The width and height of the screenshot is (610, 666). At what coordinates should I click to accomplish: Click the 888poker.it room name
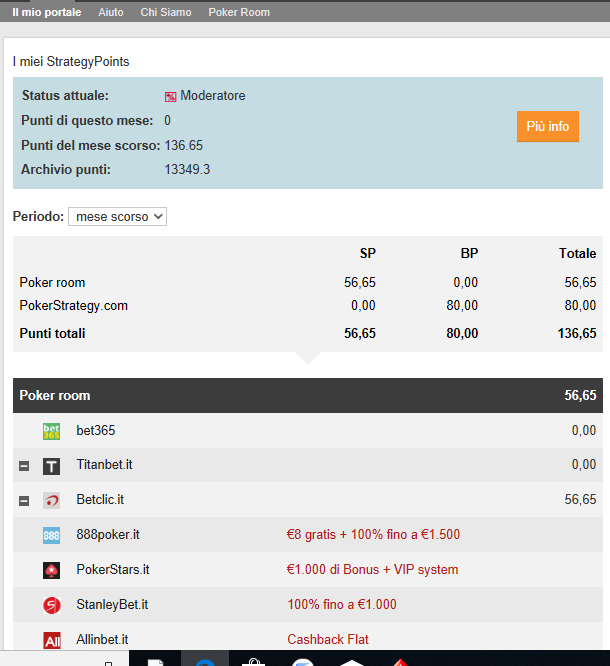pyautogui.click(x=108, y=534)
